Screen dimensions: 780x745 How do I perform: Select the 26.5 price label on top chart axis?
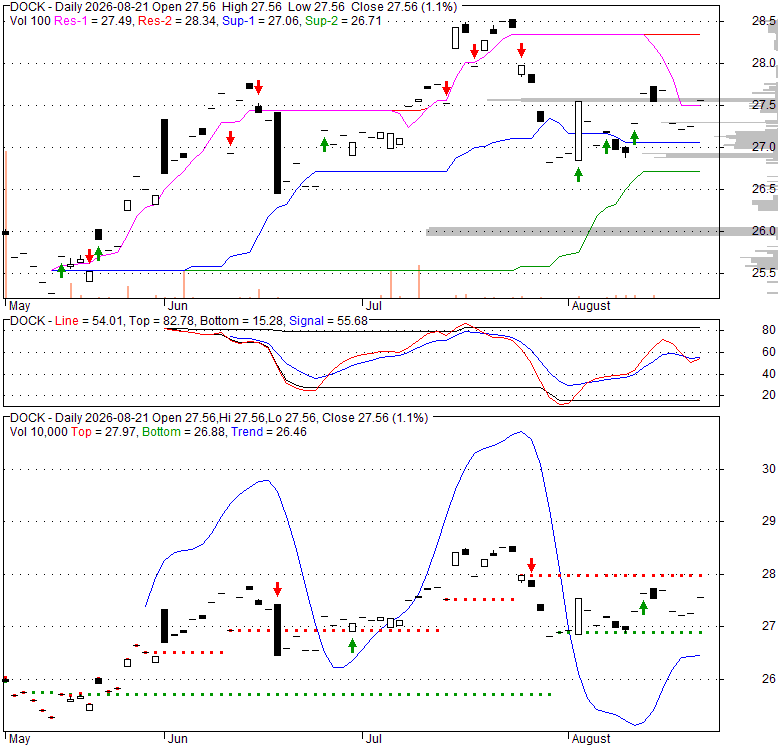click(x=764, y=189)
